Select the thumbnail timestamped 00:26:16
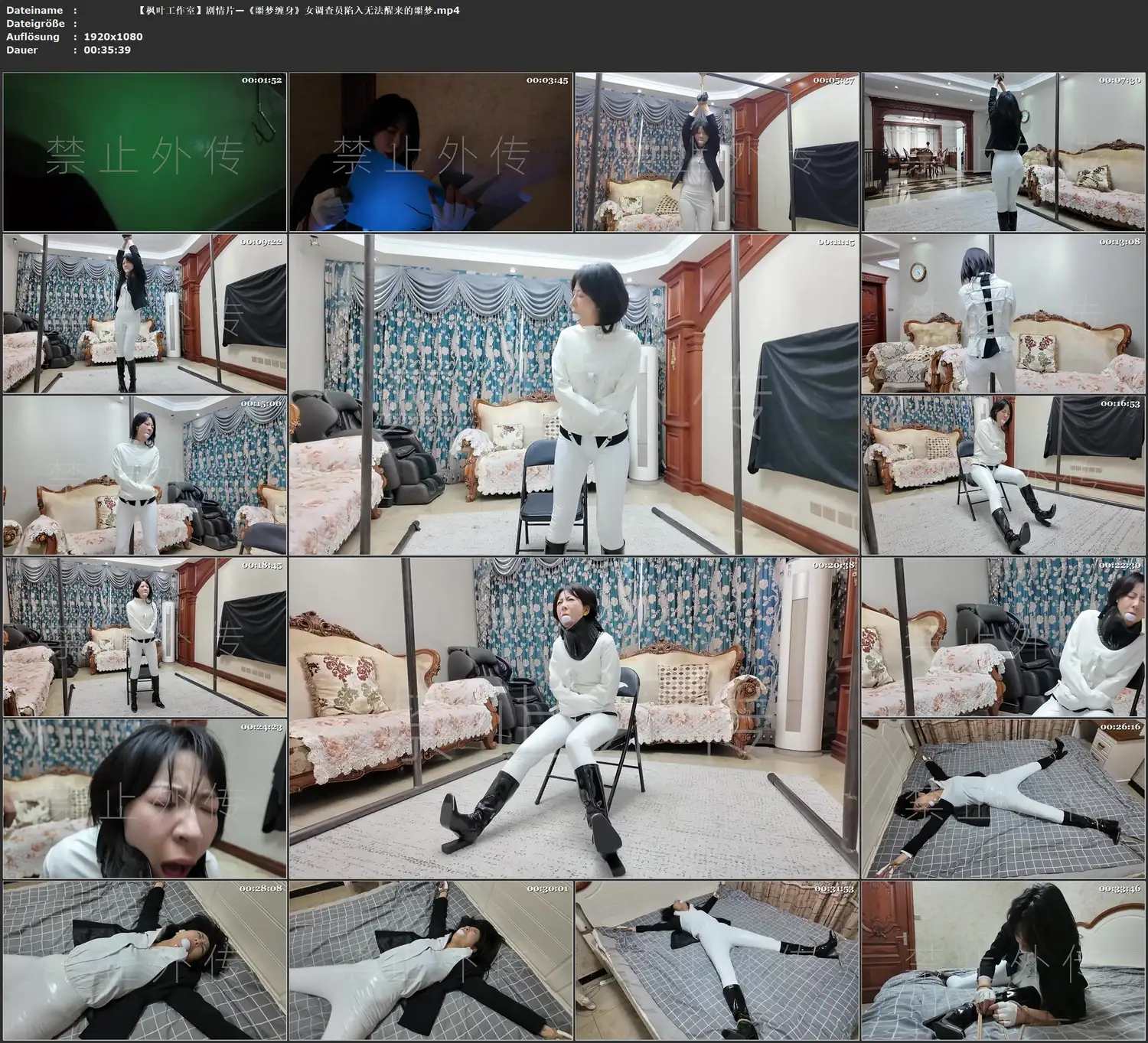The height and width of the screenshot is (1043, 1148). pyautogui.click(x=1003, y=798)
